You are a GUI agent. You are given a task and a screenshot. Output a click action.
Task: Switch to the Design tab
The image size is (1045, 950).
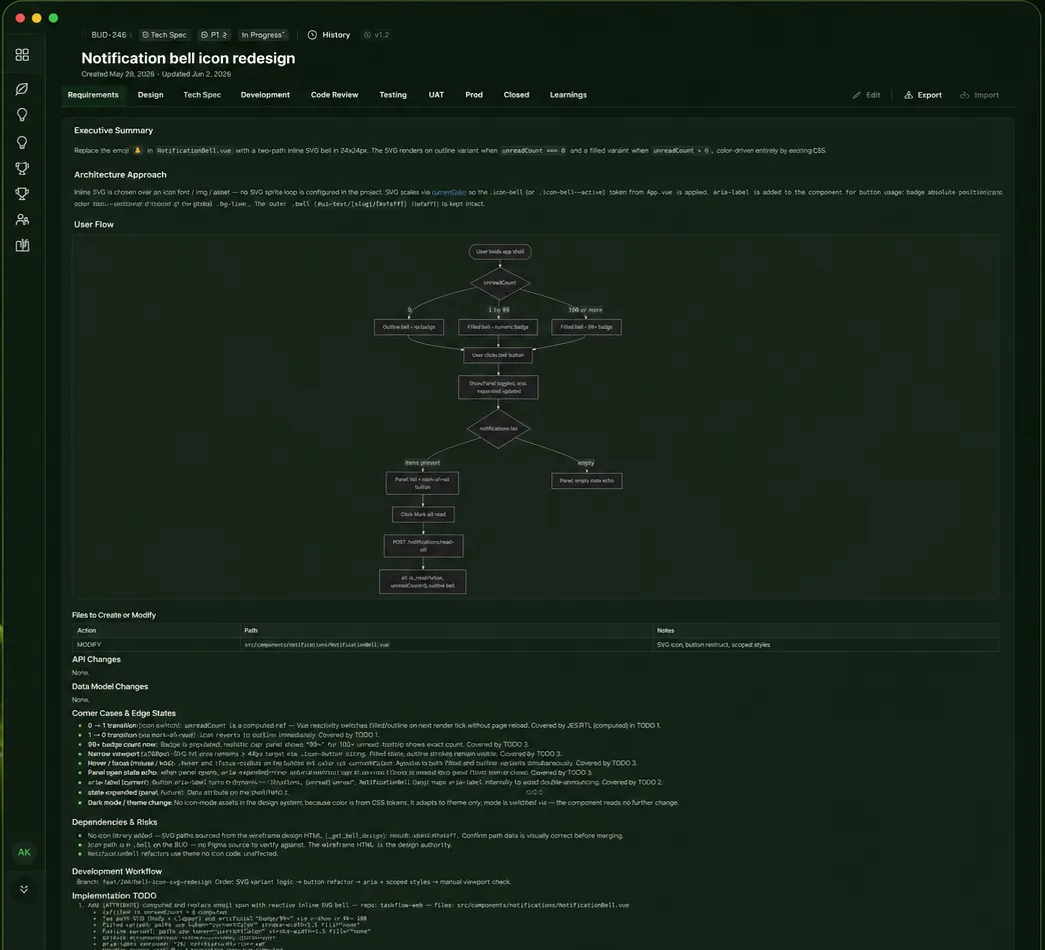pos(151,95)
